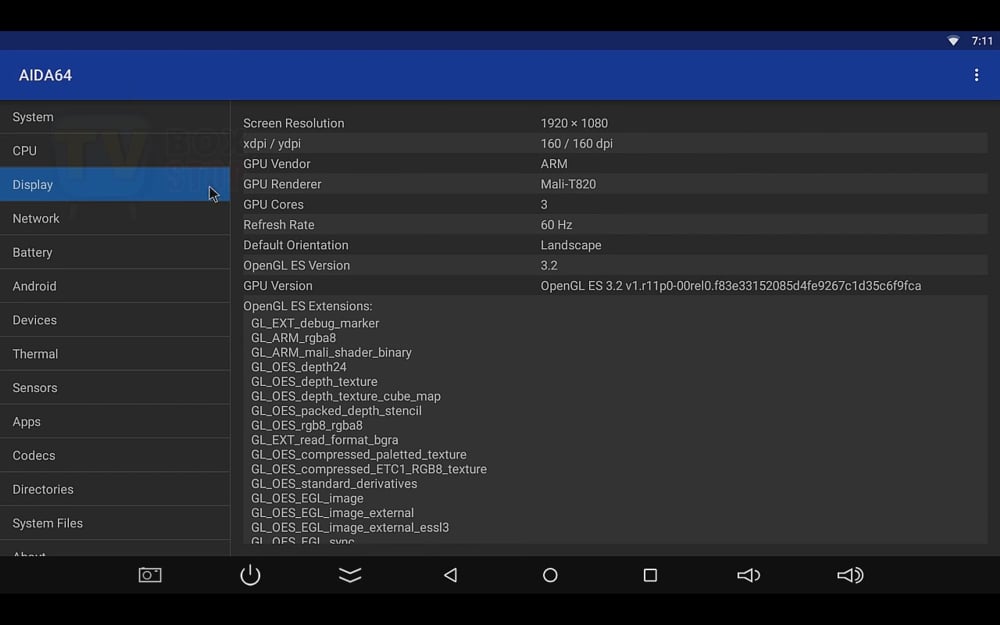1000x625 pixels.
Task: Select the GL_OES_EGL_image_external_essl3 extension
Action: [350, 528]
